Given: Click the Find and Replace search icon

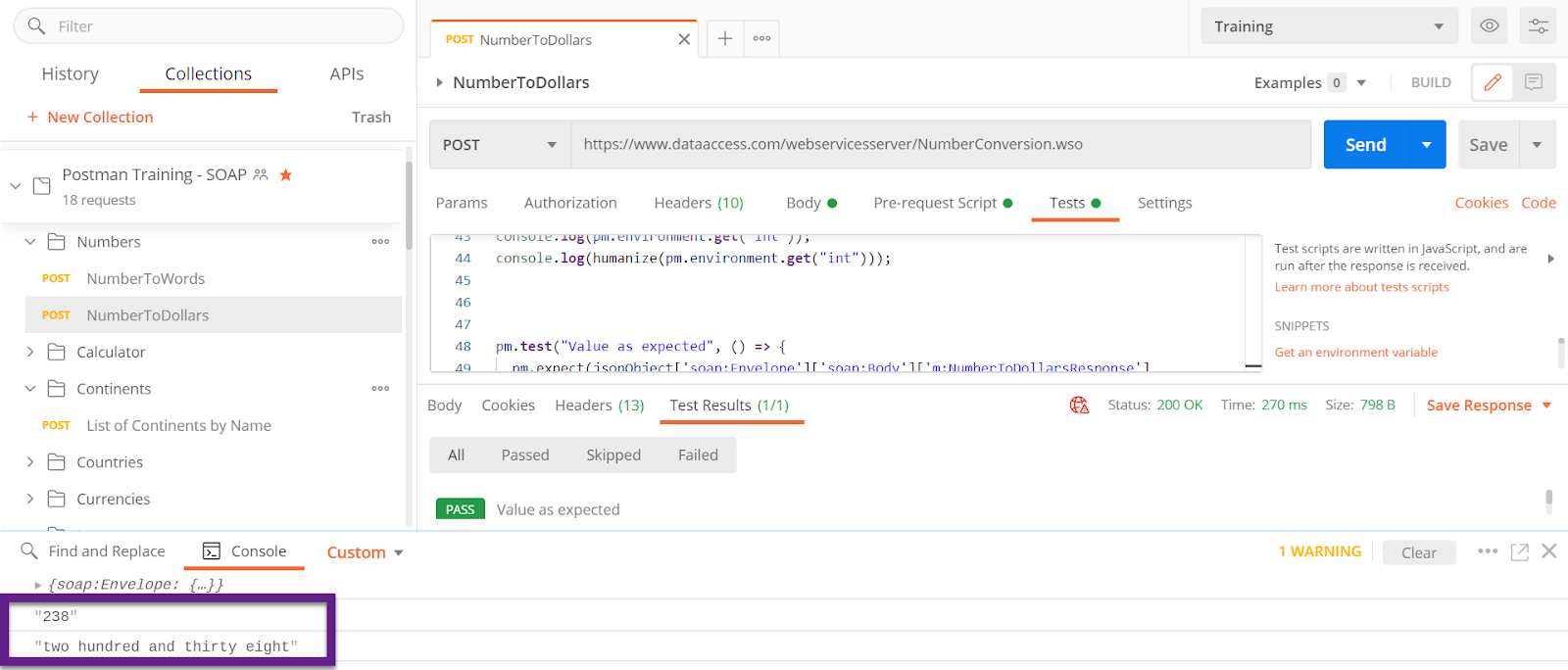Looking at the screenshot, I should 29,551.
